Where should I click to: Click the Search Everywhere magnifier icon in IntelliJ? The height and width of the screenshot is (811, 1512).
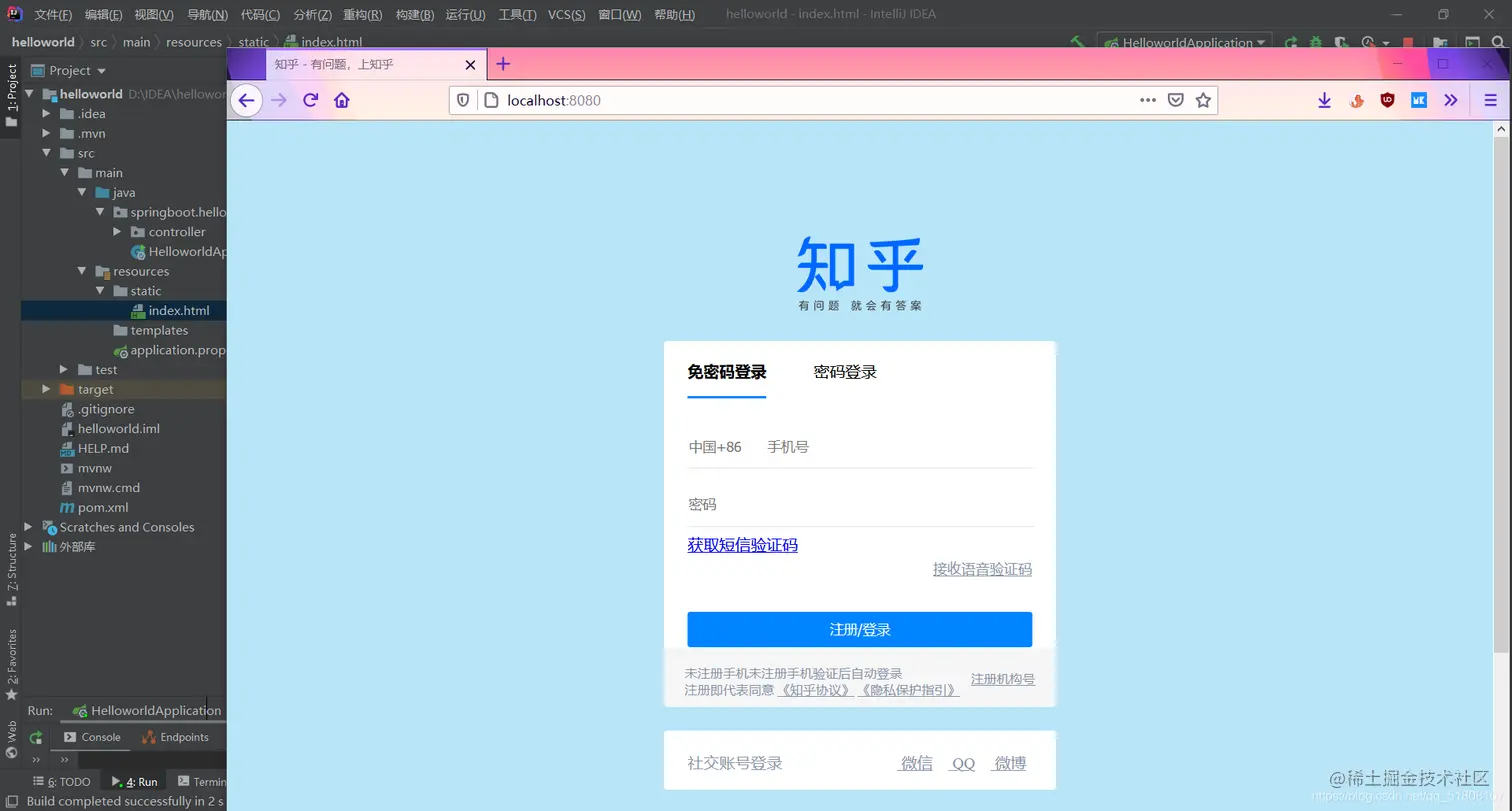[1497, 42]
